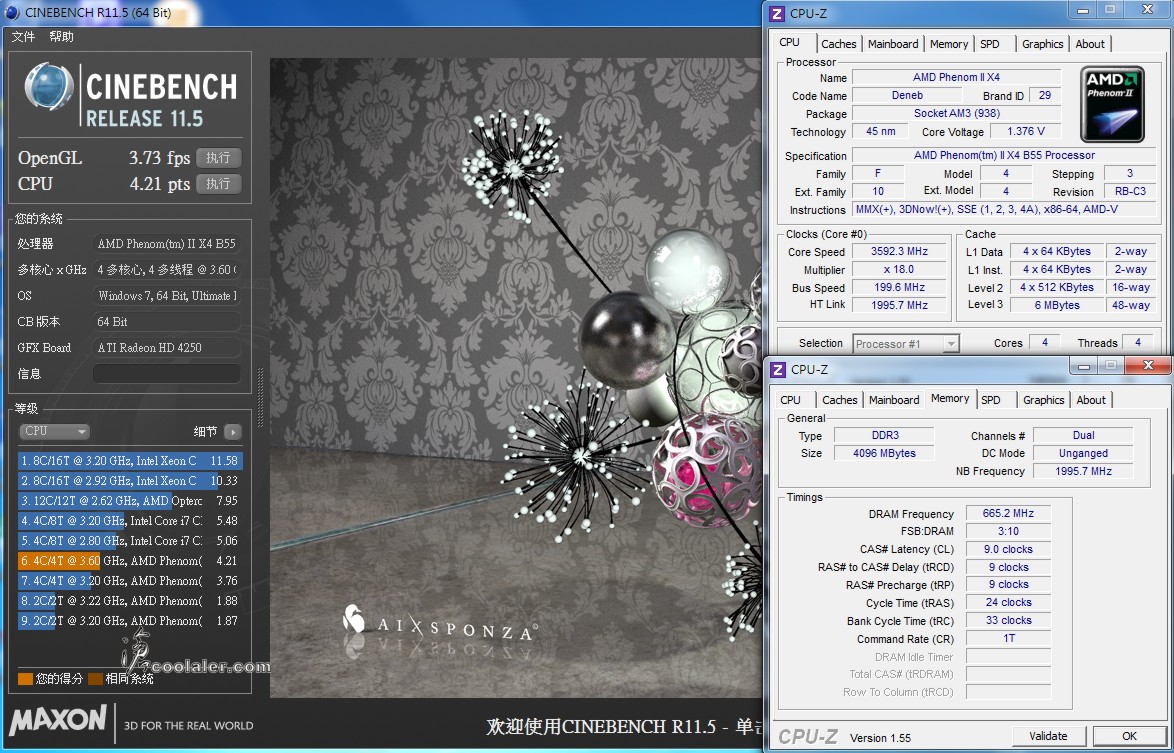Click the FSB:DRAM value 3:10

[1008, 531]
